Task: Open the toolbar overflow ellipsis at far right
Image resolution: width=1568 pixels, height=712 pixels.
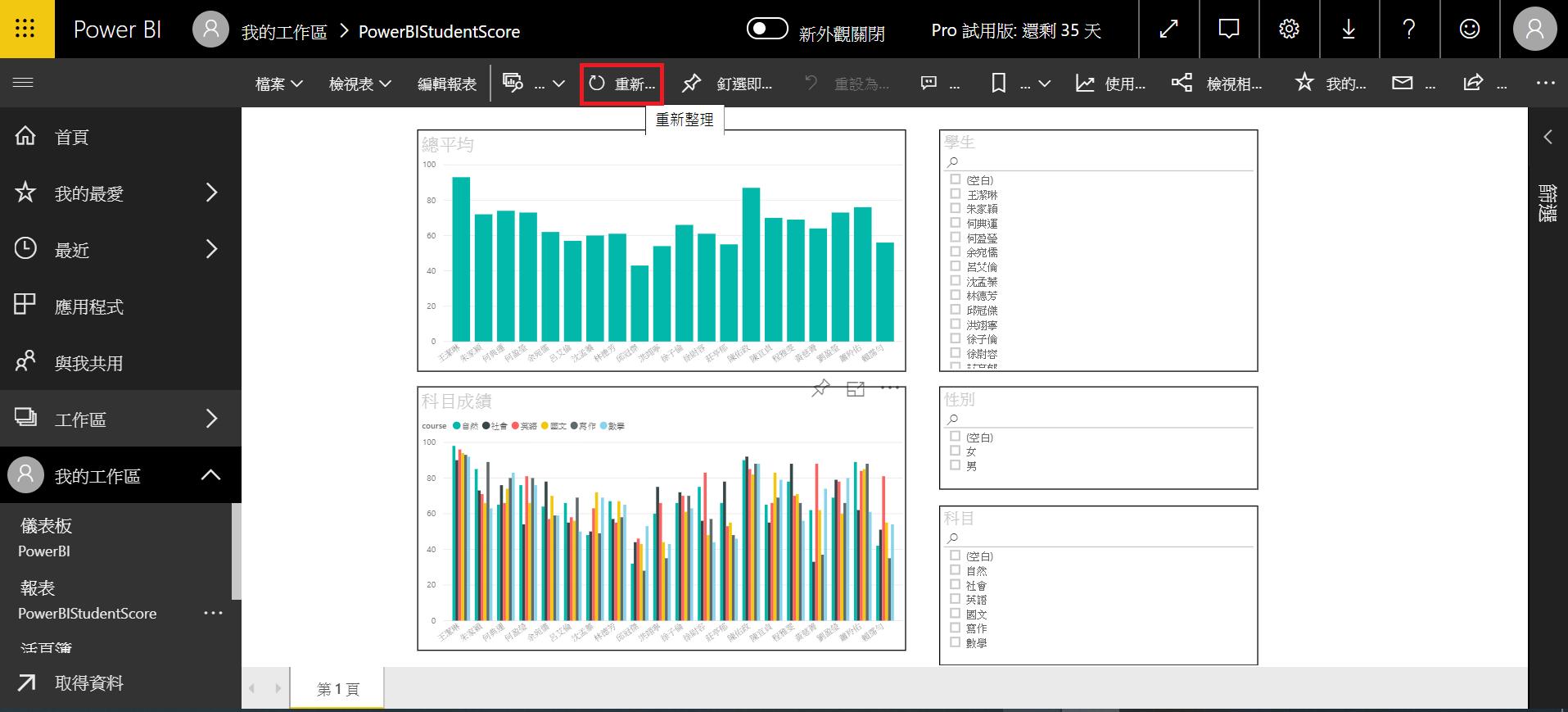Action: point(1545,84)
